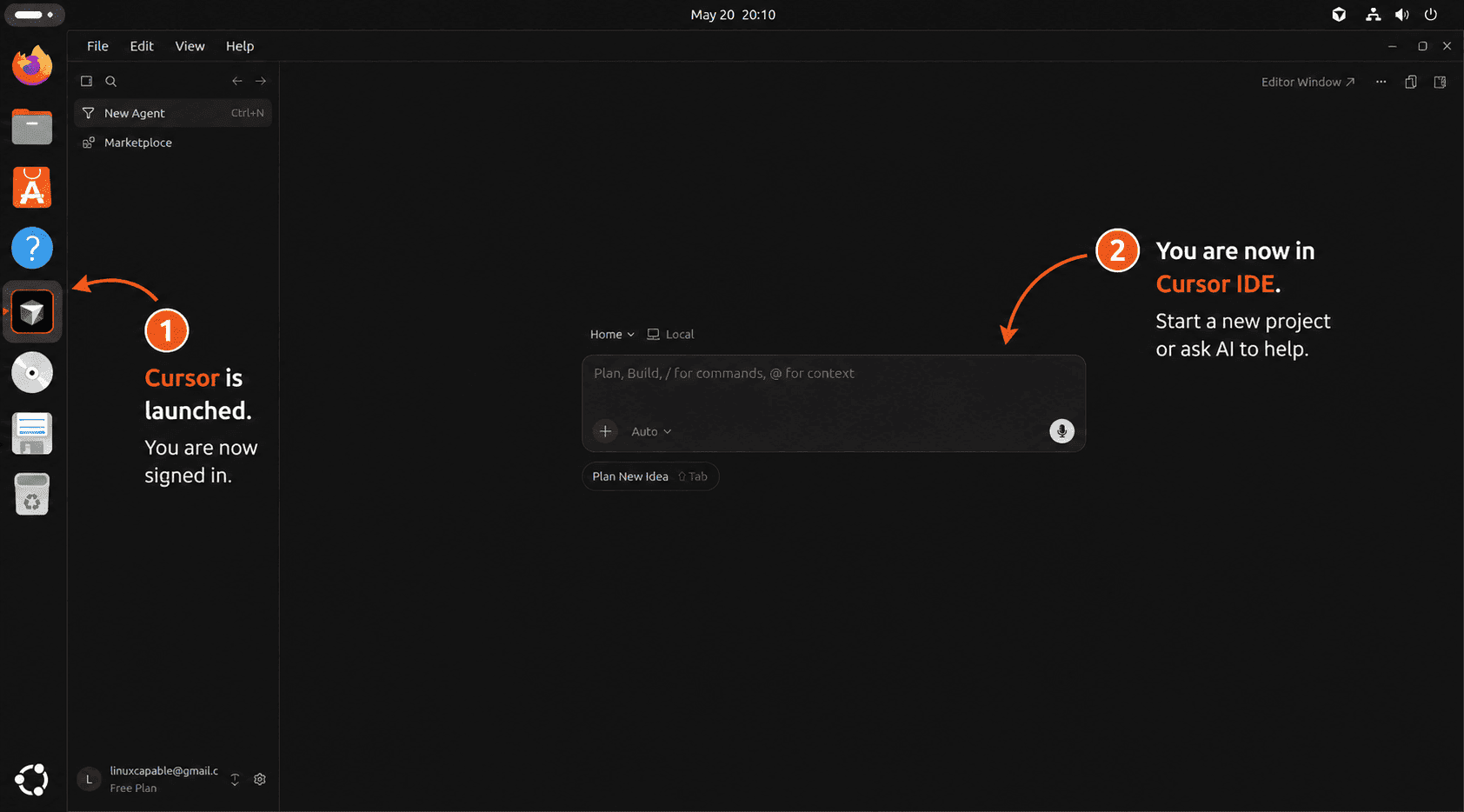Click the Cursor app dock icon

point(32,312)
